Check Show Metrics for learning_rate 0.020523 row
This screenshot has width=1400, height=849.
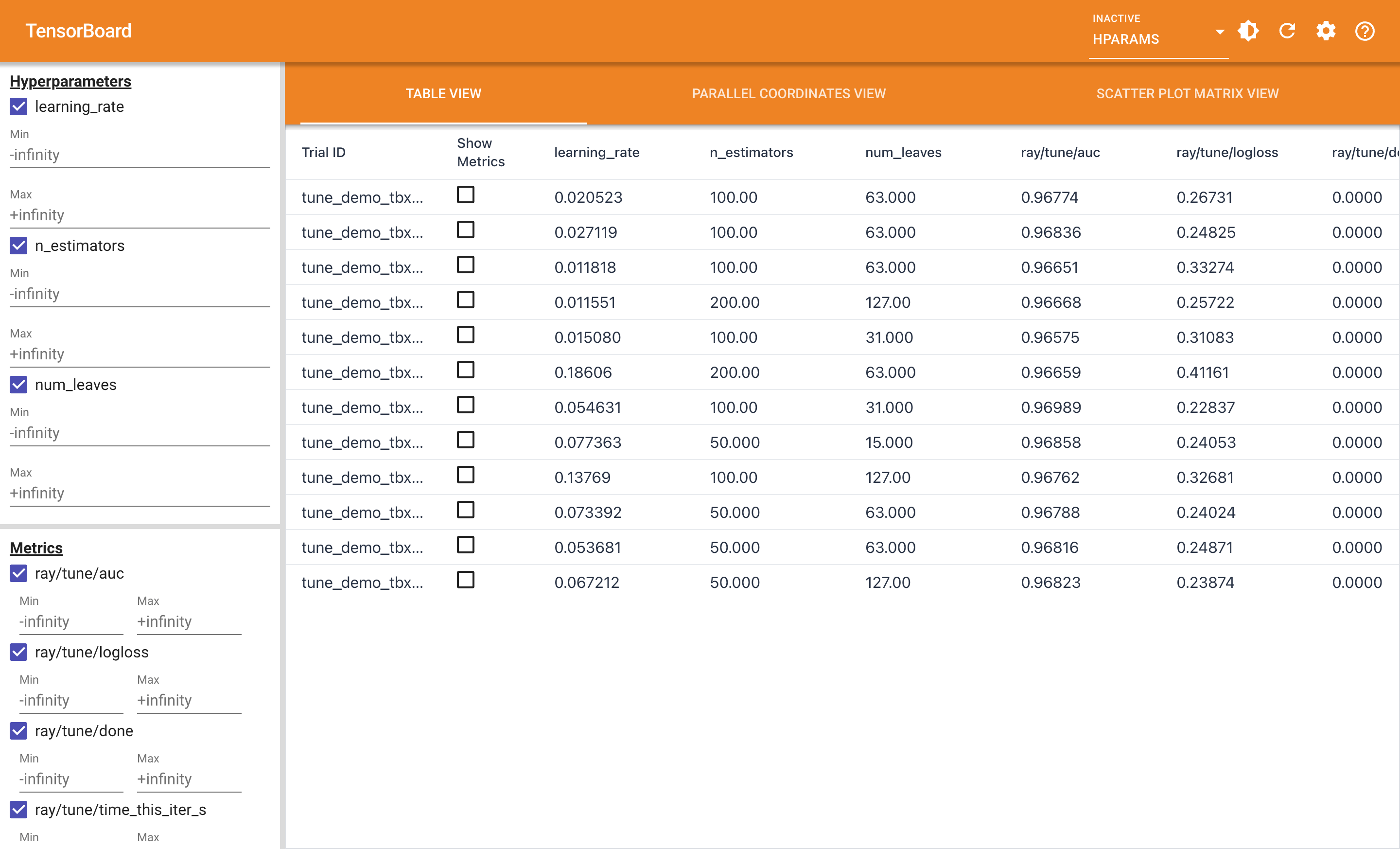465,195
